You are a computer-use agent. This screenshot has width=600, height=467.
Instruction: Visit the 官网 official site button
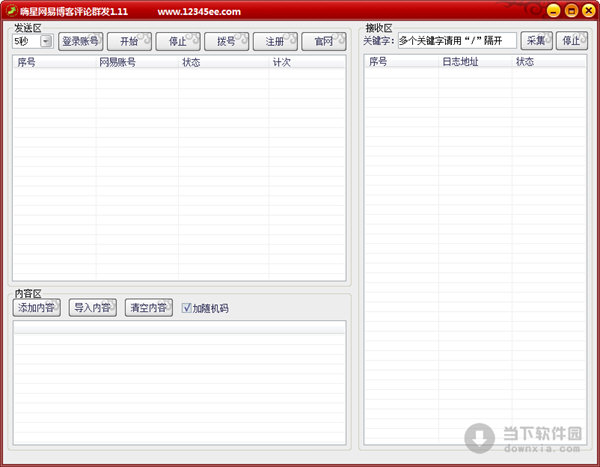click(324, 41)
